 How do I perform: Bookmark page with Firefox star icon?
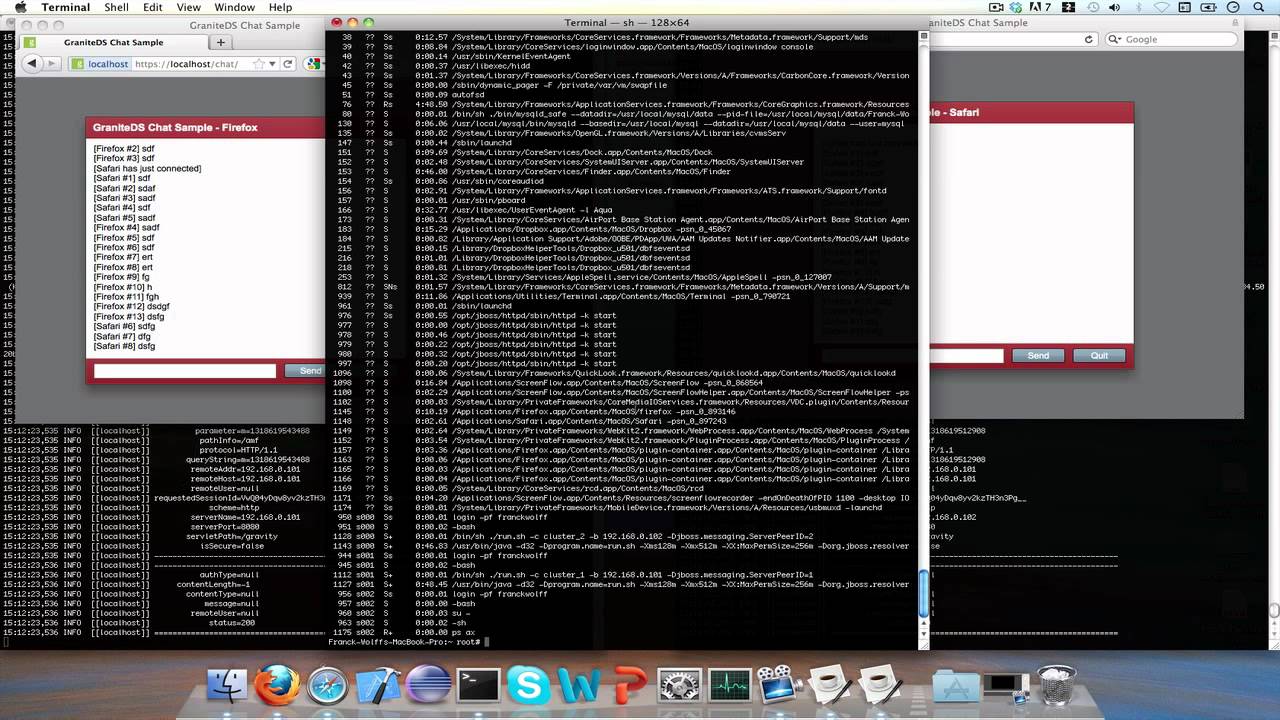(259, 64)
